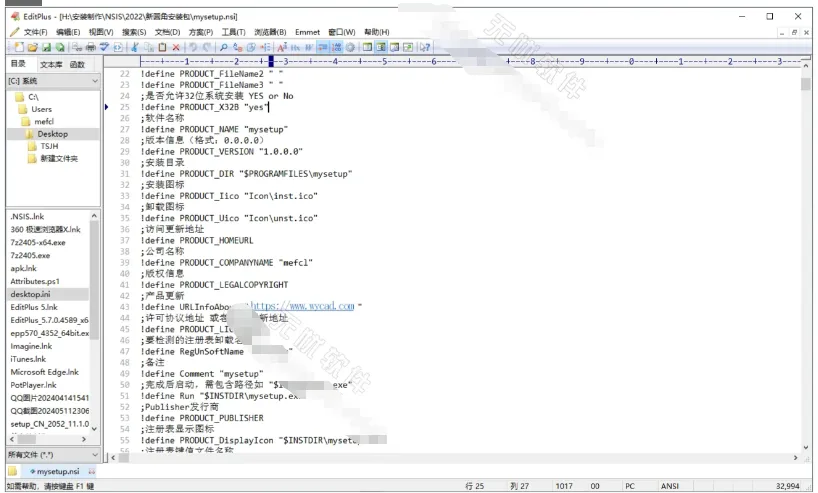Toggle the directory window panel icon
818x493 pixels.
368,47
